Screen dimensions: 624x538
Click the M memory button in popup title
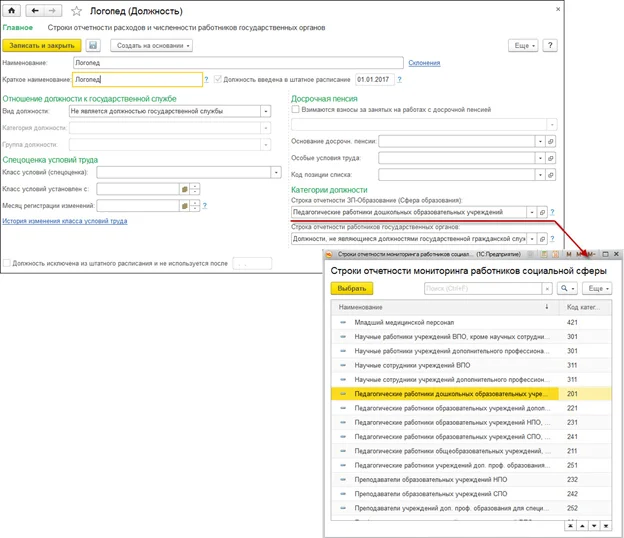(x=569, y=254)
